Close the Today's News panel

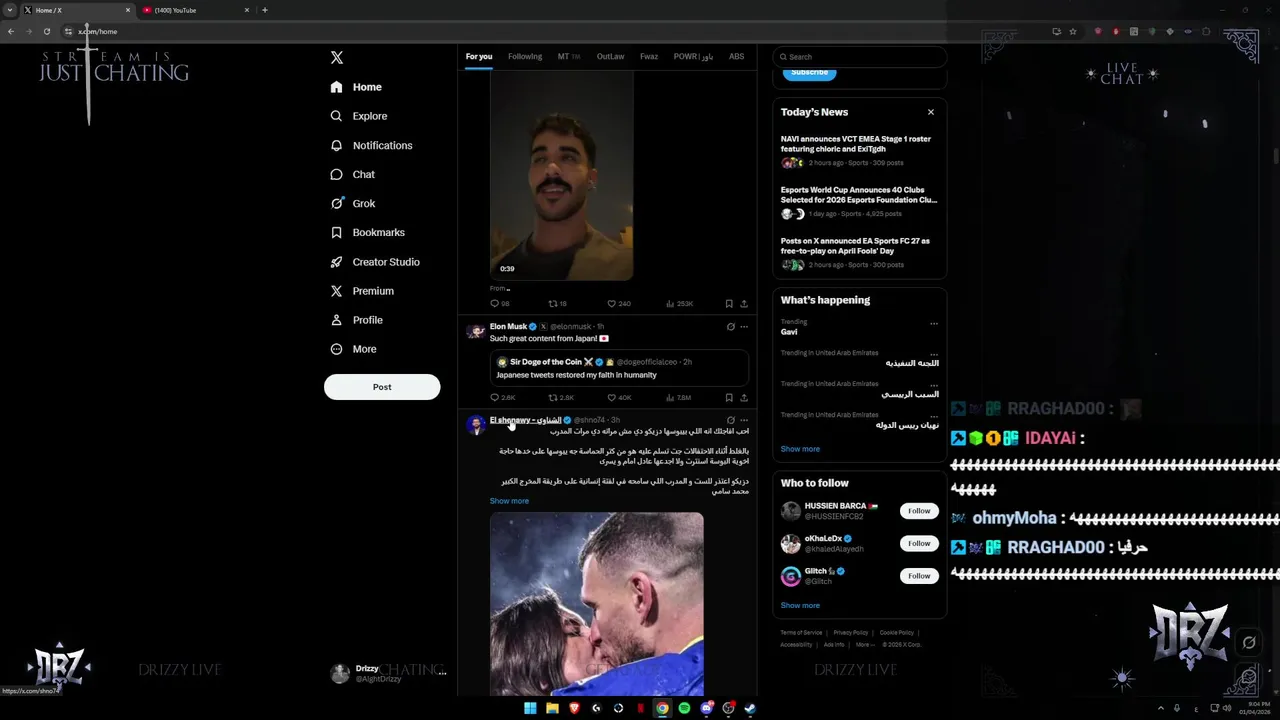931,112
